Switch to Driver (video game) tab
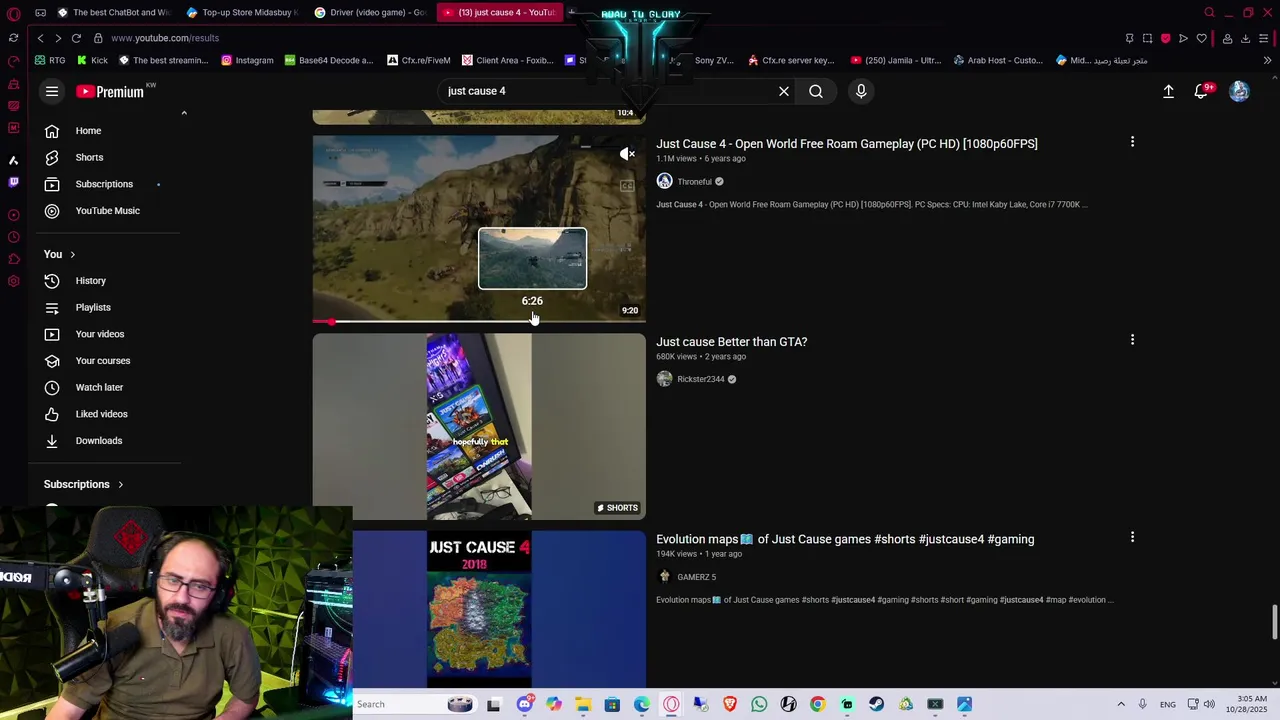Screen dimensions: 1280x720 [370, 12]
